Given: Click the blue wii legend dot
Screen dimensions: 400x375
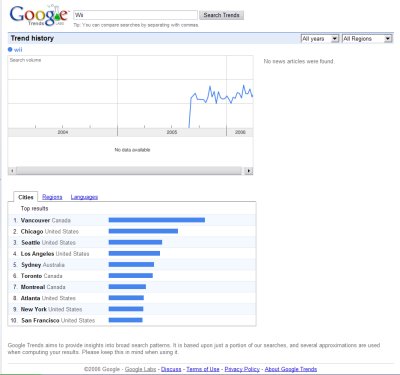Looking at the screenshot, I should (x=10, y=50).
